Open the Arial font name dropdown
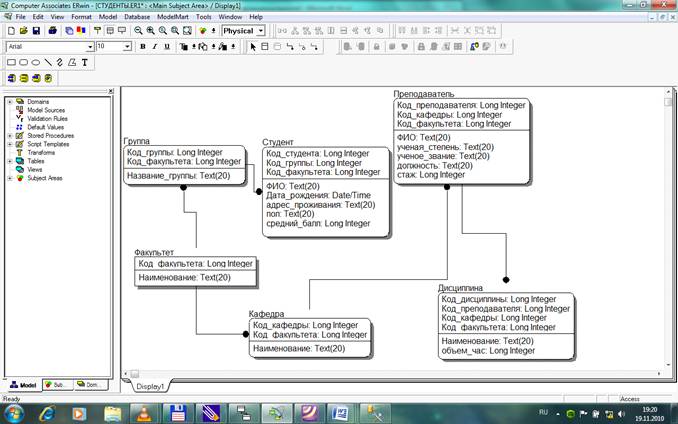Screen dimensions: 678x424 pos(90,46)
